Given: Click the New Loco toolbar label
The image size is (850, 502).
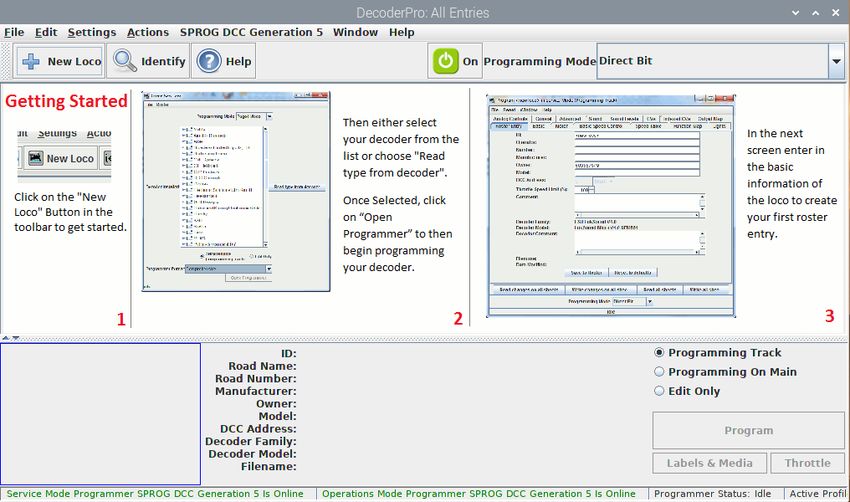Looking at the screenshot, I should [x=74, y=62].
